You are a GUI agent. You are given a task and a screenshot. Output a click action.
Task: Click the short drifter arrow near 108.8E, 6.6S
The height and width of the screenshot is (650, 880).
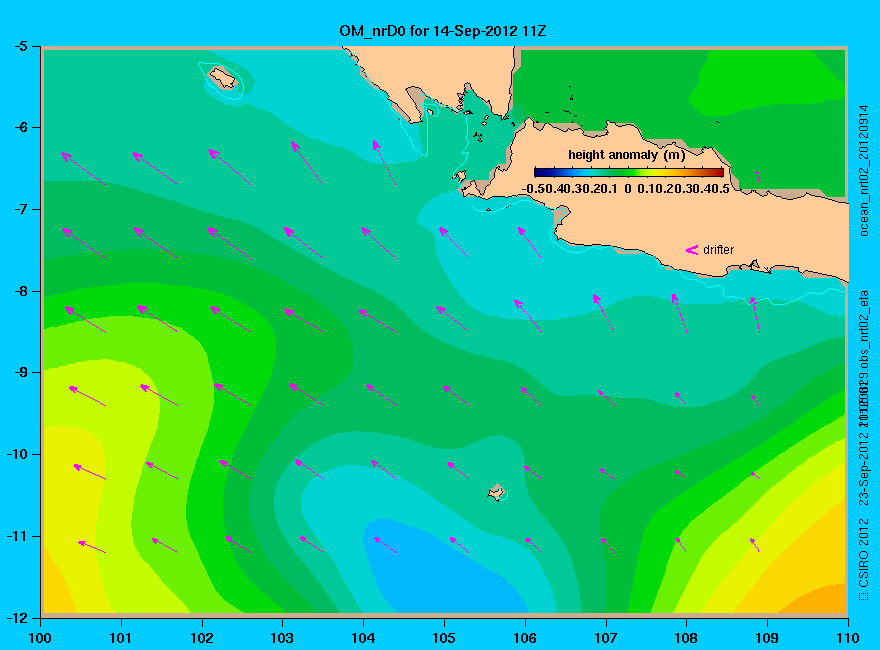coord(758,178)
